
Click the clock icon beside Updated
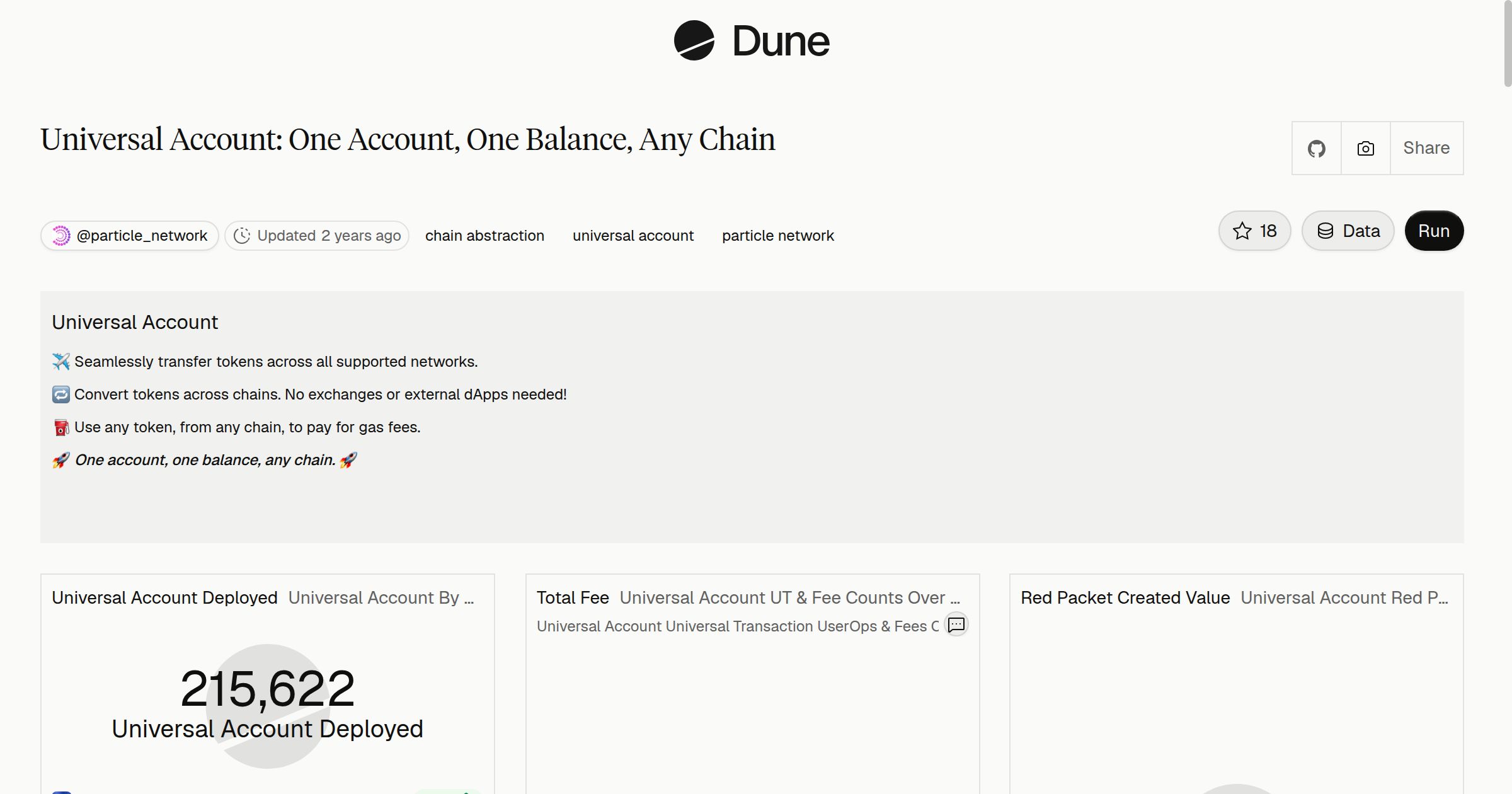tap(242, 236)
